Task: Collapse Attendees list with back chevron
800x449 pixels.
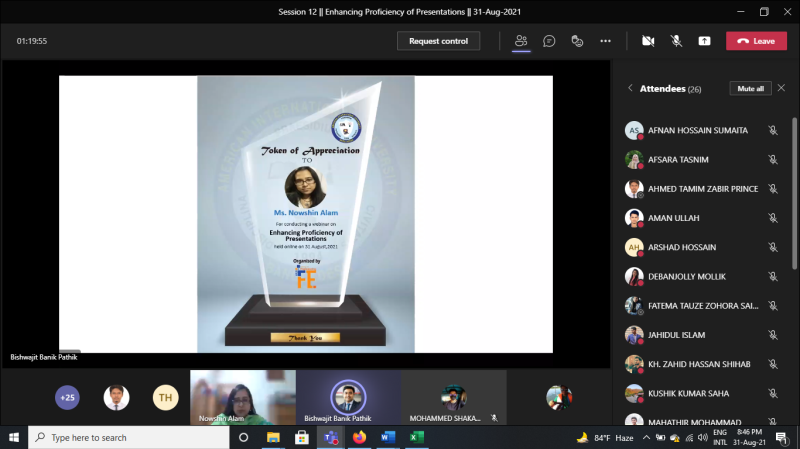Action: coord(630,88)
